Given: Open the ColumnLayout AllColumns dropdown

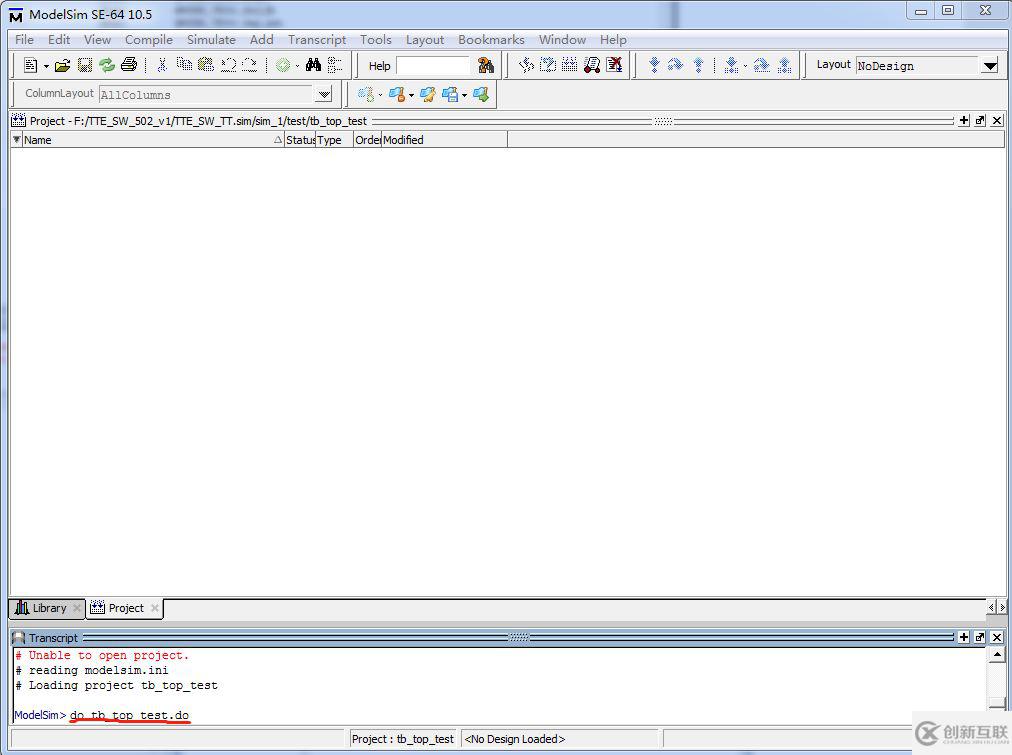Looking at the screenshot, I should point(324,95).
